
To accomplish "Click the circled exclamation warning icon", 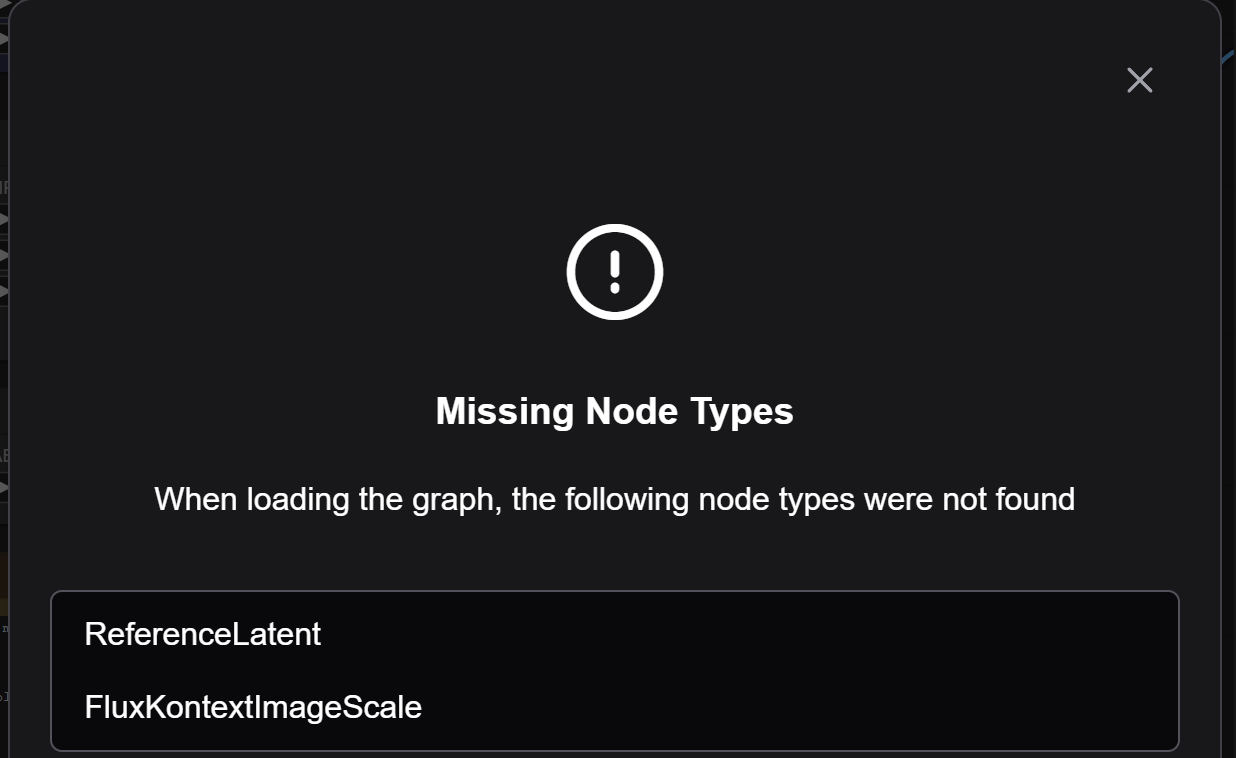I will pyautogui.click(x=615, y=272).
